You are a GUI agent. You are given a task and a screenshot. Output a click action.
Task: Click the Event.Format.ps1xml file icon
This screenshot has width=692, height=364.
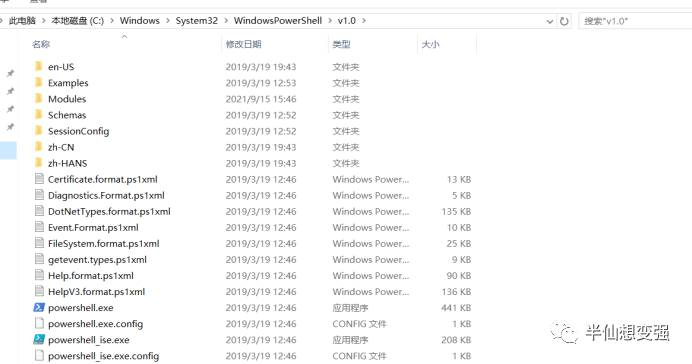pyautogui.click(x=39, y=227)
